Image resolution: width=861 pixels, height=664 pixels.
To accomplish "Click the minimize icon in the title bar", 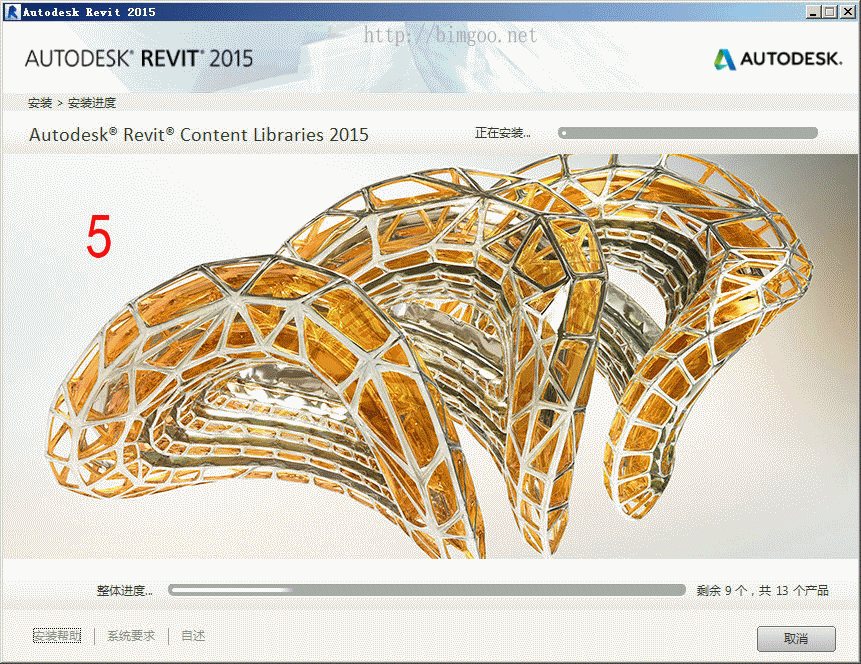I will [815, 11].
